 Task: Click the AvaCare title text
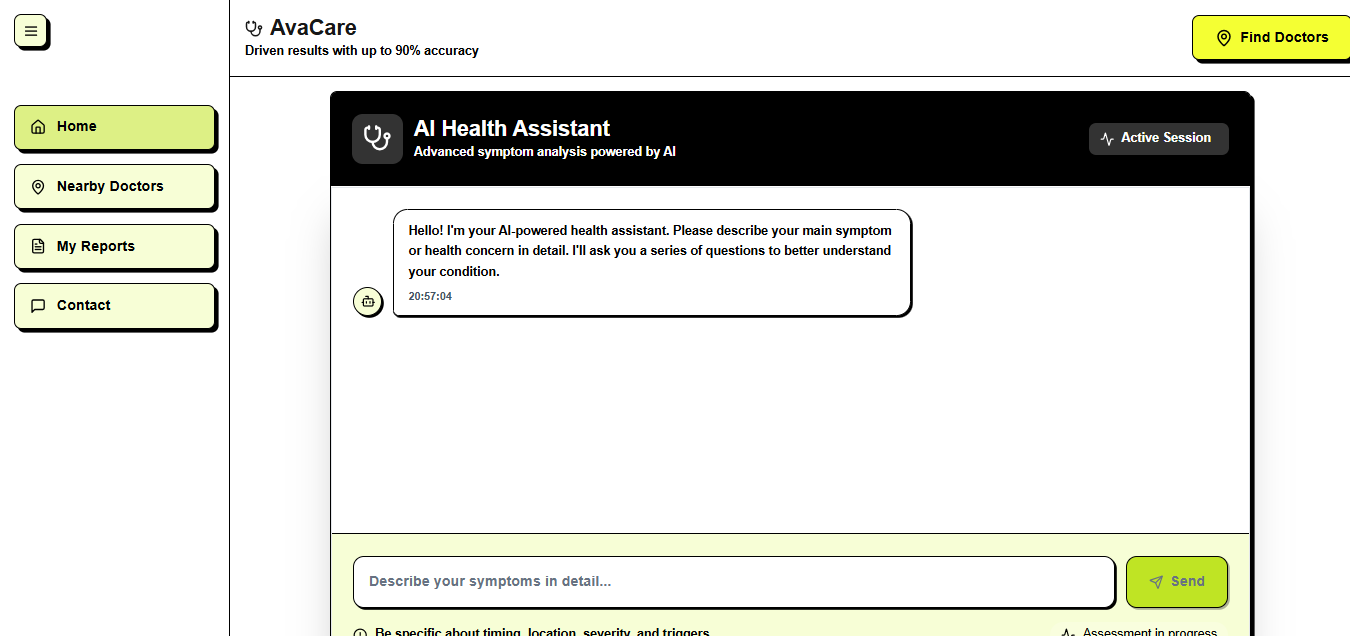(x=313, y=28)
